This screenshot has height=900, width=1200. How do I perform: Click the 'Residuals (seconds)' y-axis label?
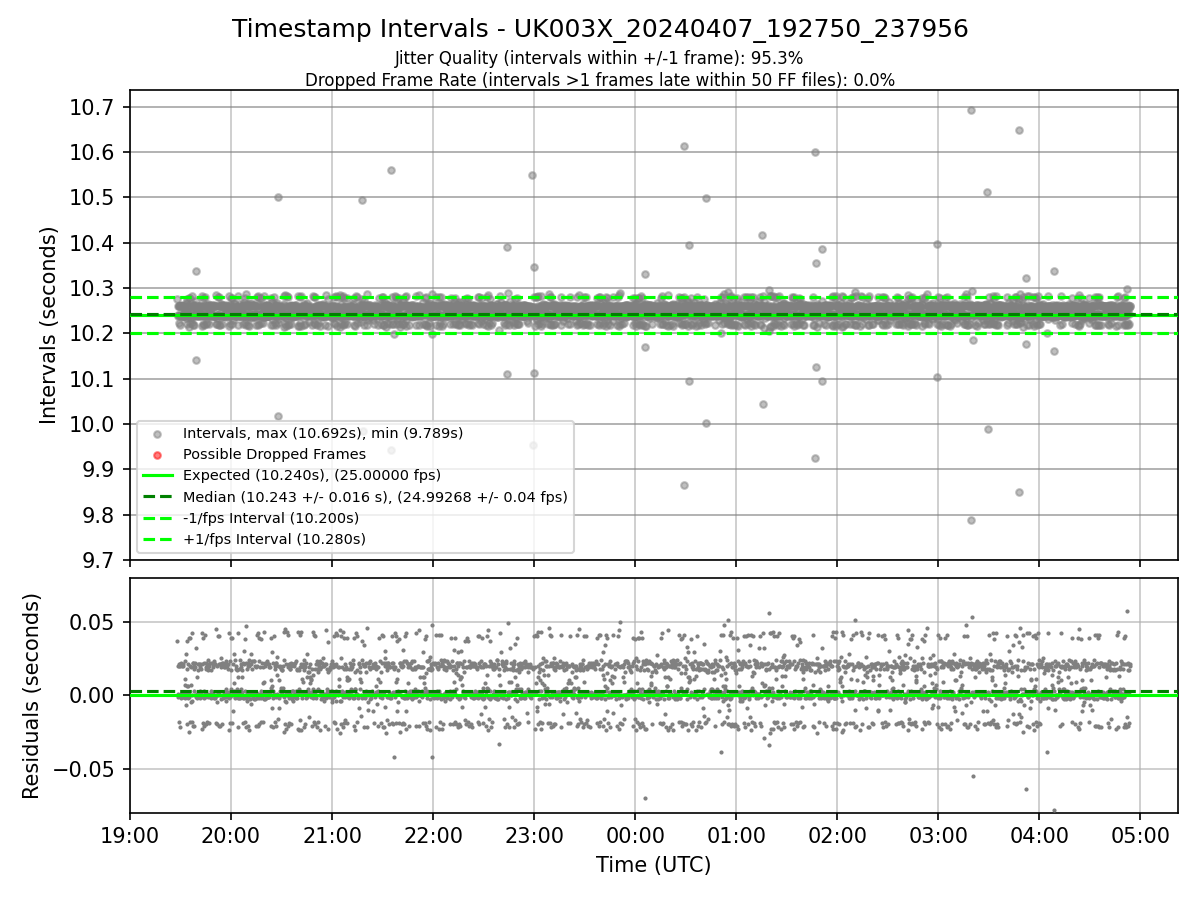(31, 696)
